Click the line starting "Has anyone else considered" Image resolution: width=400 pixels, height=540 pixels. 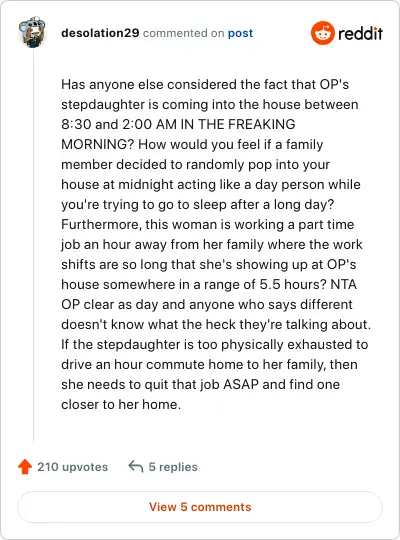coord(205,84)
